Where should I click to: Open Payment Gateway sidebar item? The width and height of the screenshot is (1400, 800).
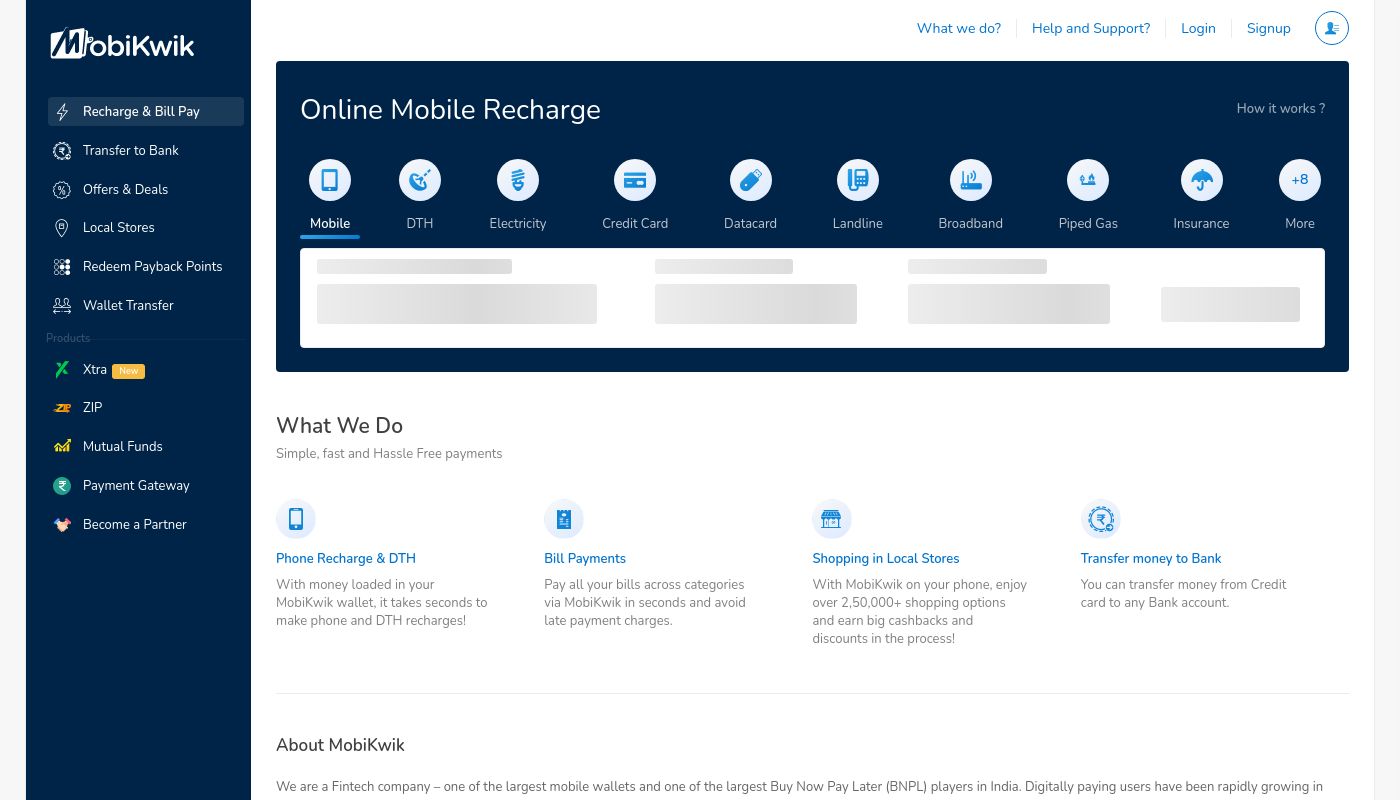136,486
